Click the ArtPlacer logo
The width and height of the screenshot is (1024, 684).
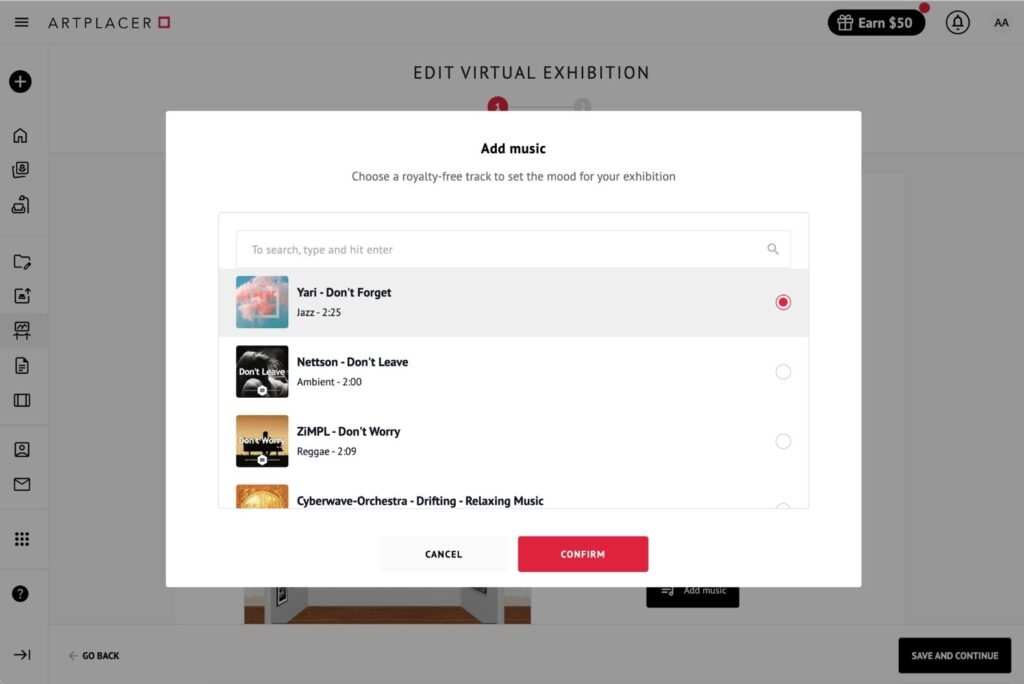tap(109, 23)
